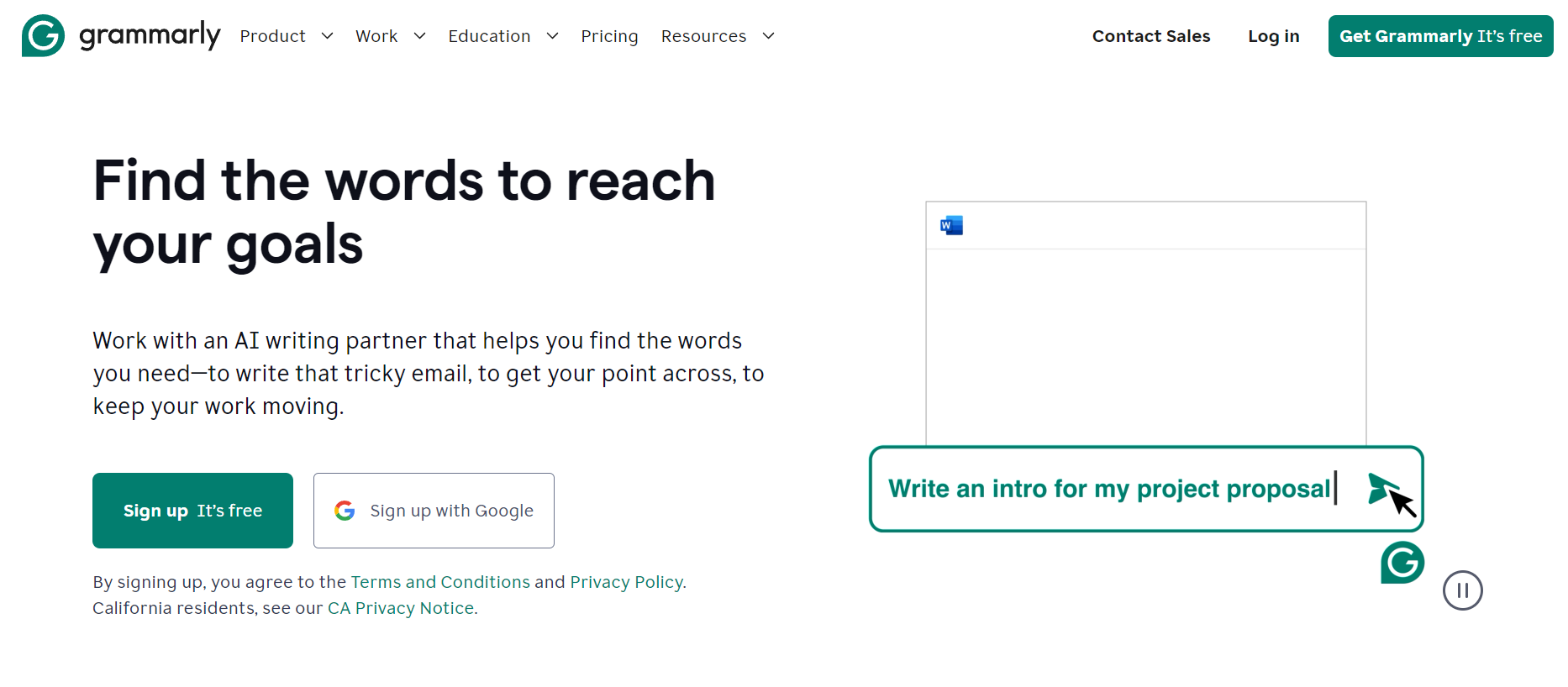Click the Sign up It's free button
Screen dimensions: 1568x687
coord(192,511)
